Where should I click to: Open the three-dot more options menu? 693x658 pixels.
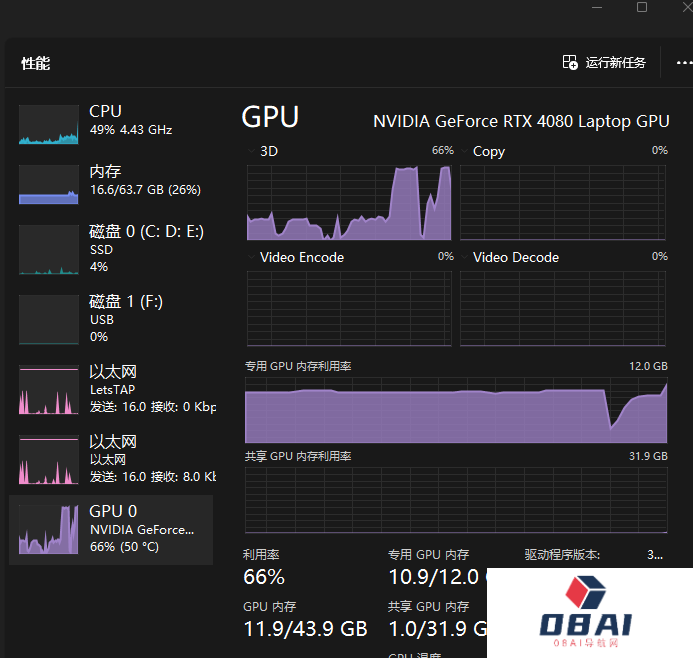[684, 63]
